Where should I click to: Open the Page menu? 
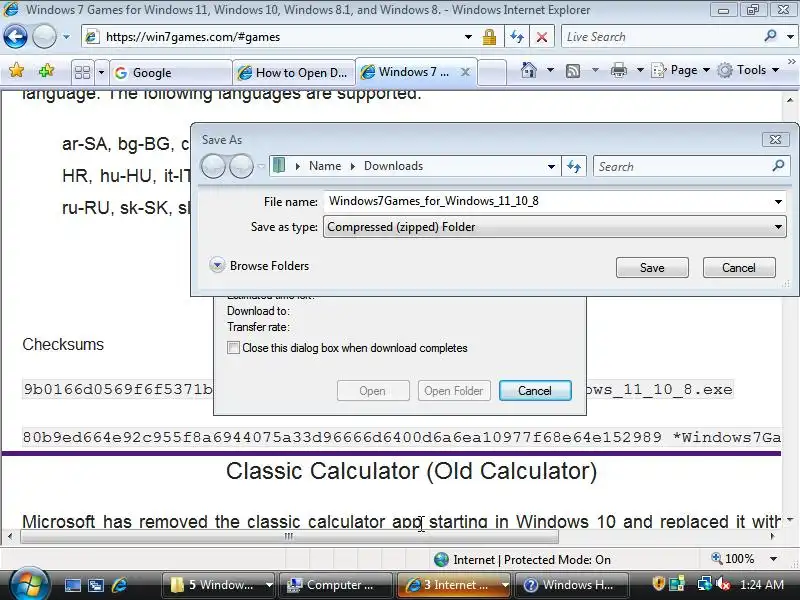tap(681, 70)
